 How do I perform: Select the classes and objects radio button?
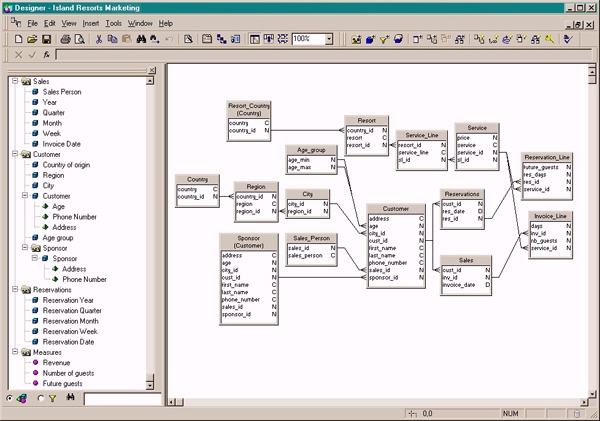click(10, 398)
